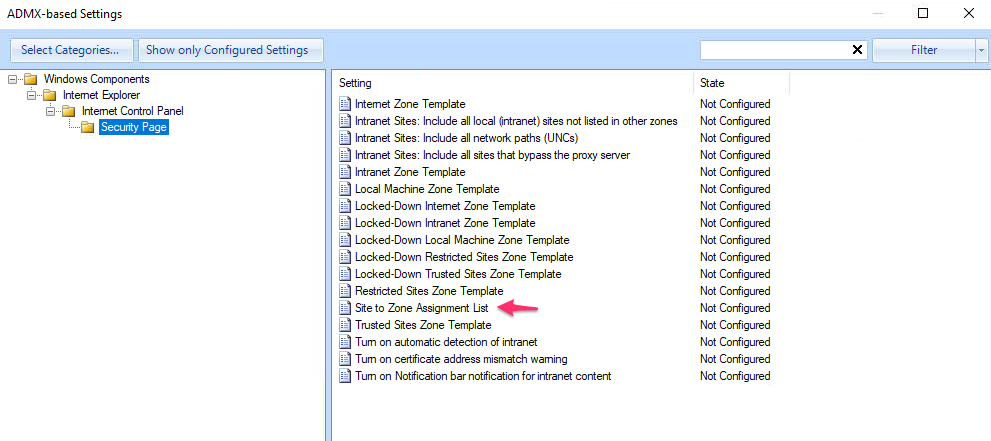Select Internet Zone Template setting text
Image resolution: width=991 pixels, height=441 pixels.
[410, 104]
